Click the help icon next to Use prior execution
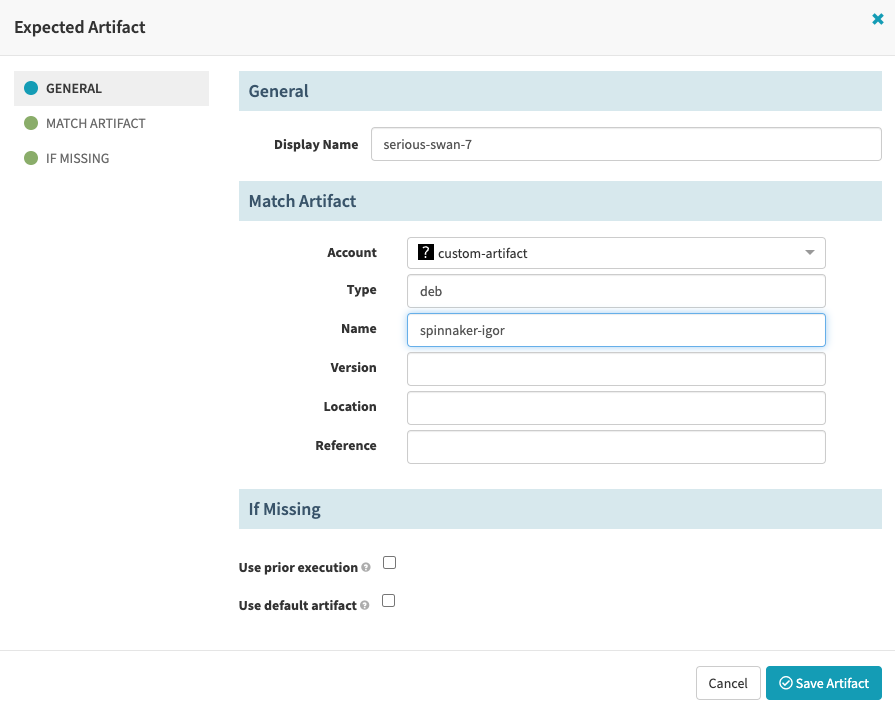895x713 pixels. 366,567
